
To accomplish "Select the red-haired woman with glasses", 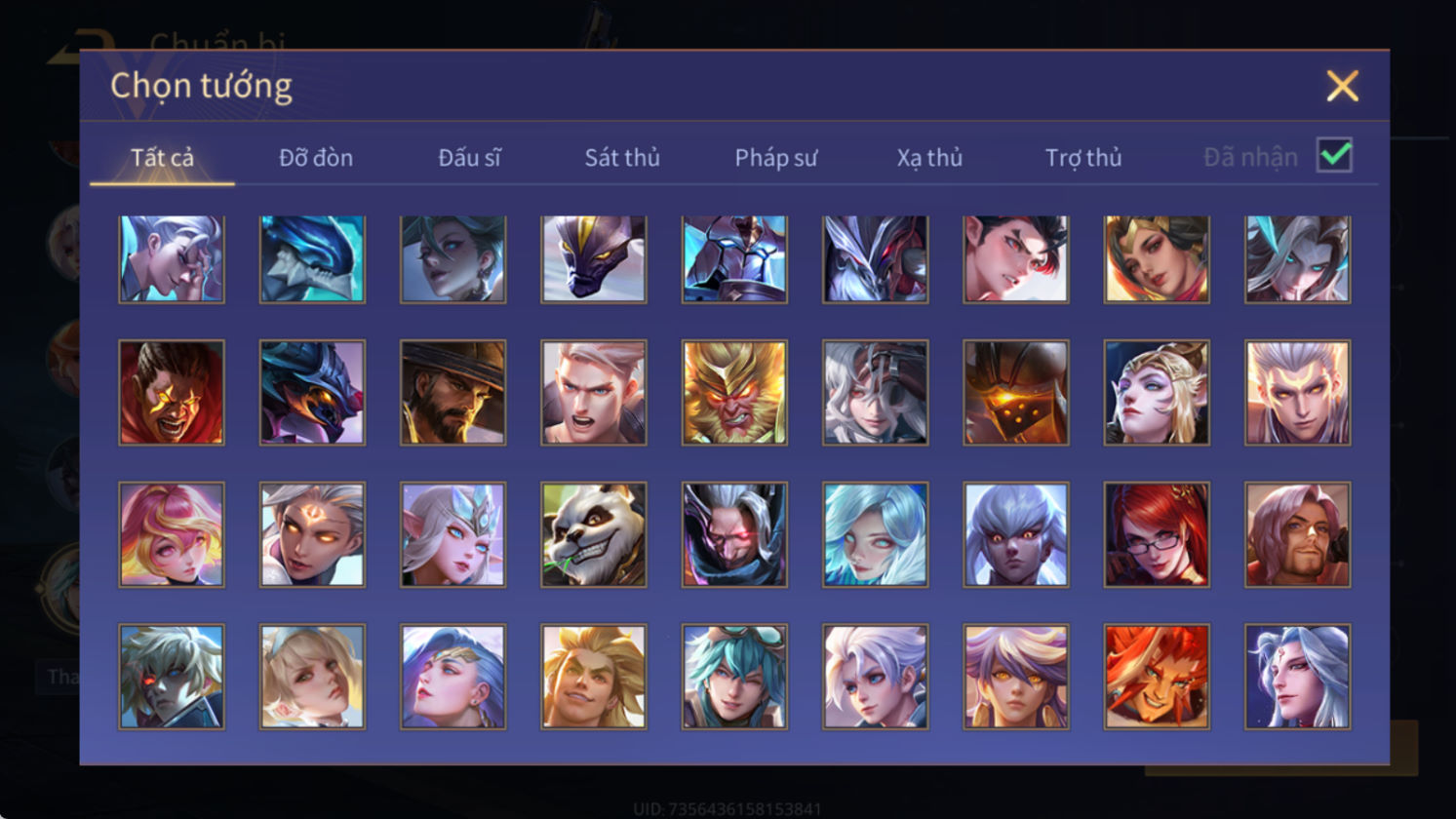I will (1157, 535).
